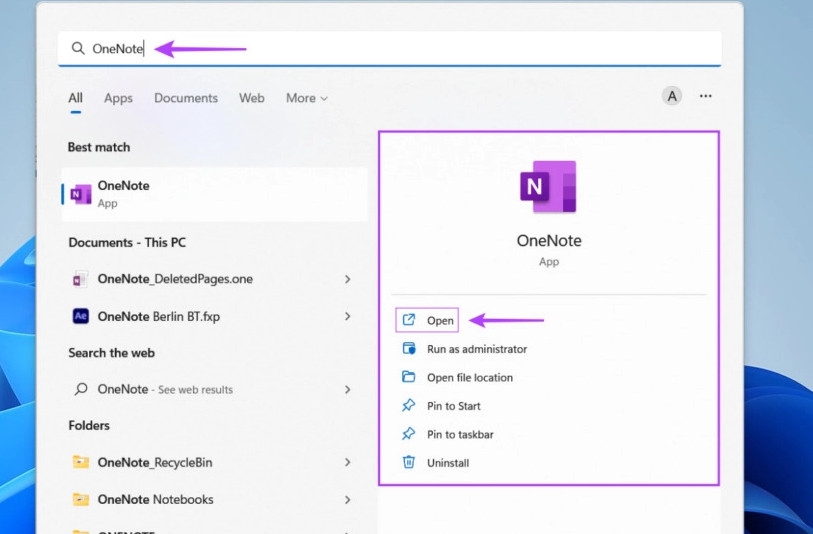This screenshot has height=534, width=813.
Task: Click the Uninstall trash can icon
Action: 409,462
